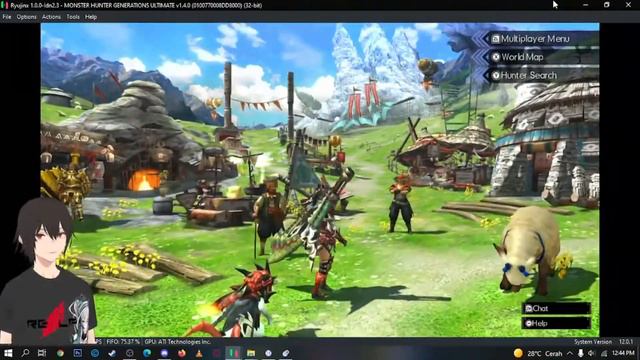Open Microsoft Edge from the taskbar
Image resolution: width=640 pixels, height=360 pixels.
point(147,353)
